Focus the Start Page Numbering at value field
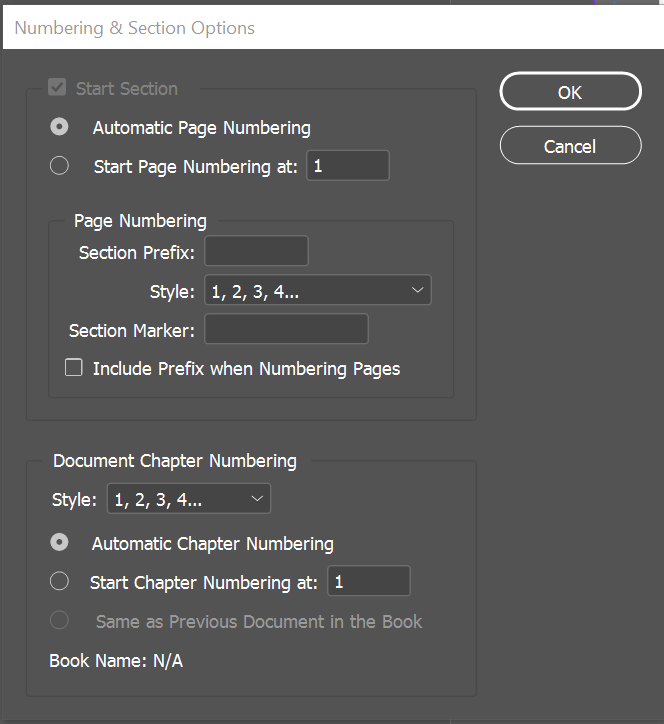The image size is (664, 724). 348,165
